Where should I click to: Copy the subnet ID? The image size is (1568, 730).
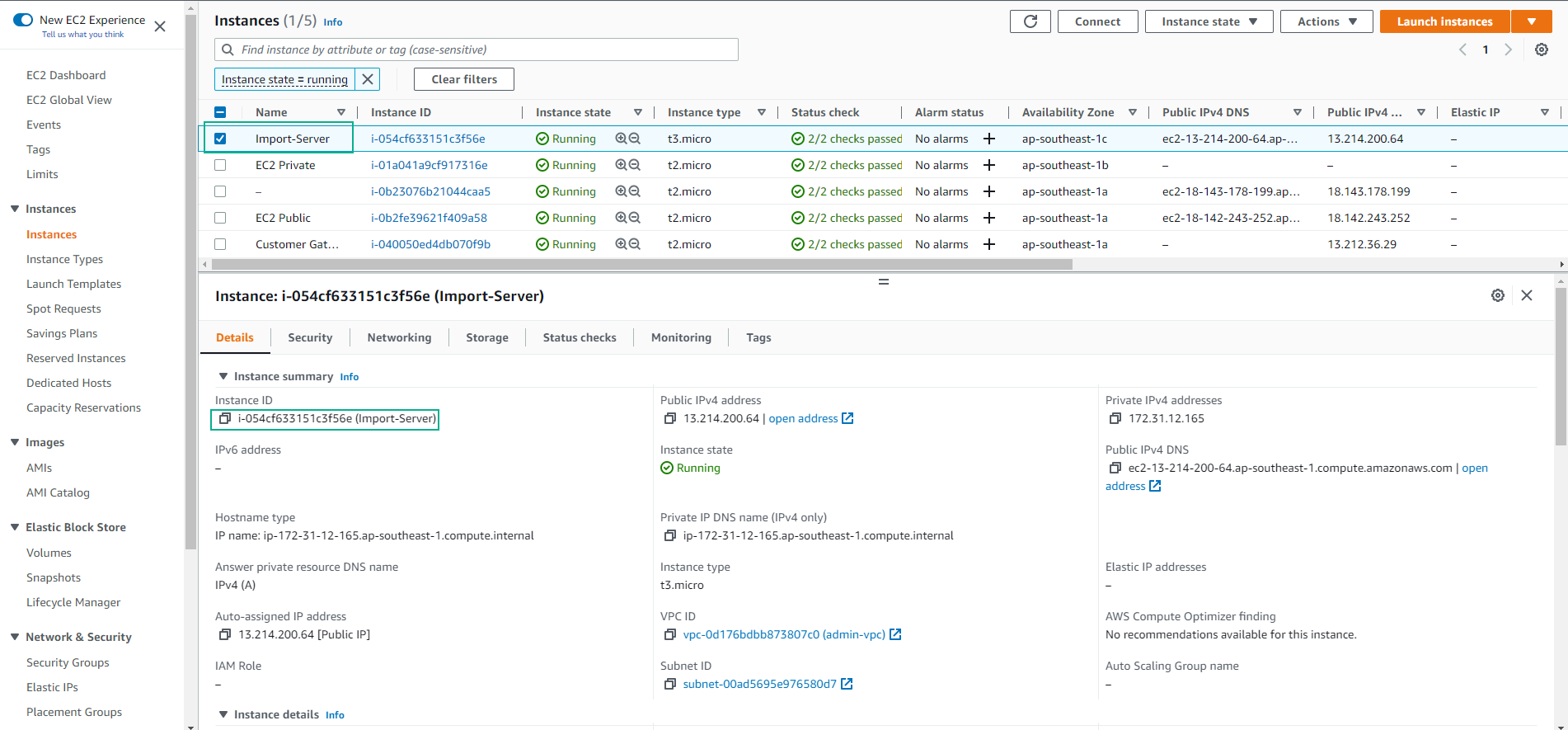pyautogui.click(x=670, y=684)
